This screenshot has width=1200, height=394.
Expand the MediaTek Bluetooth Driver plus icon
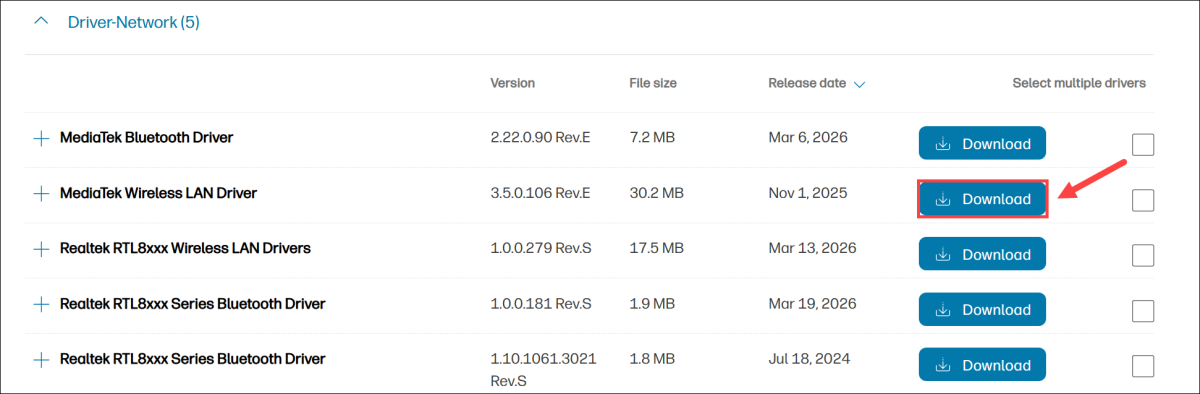click(x=41, y=138)
